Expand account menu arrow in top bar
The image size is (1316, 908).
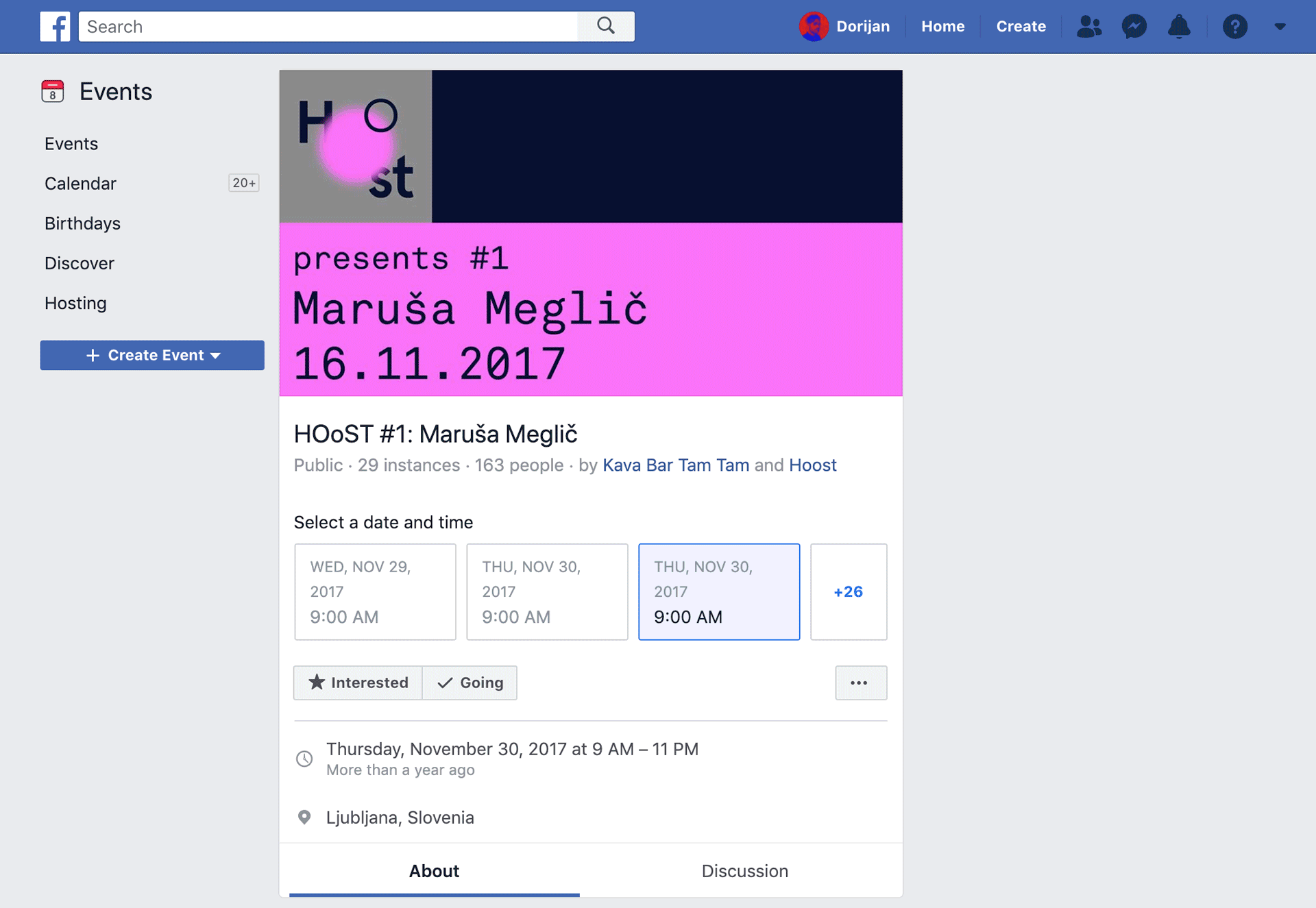tap(1280, 27)
